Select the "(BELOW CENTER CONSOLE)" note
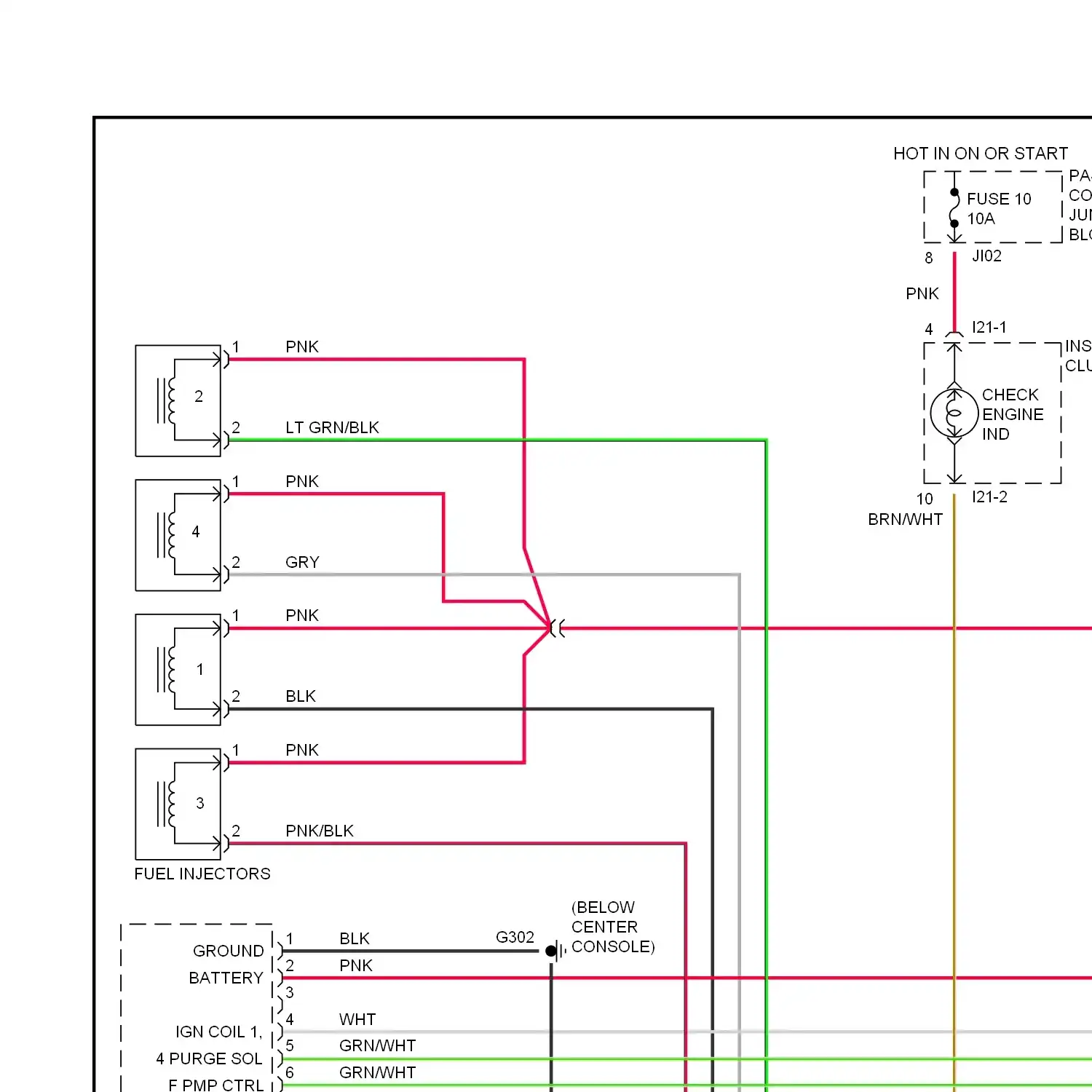Image resolution: width=1092 pixels, height=1092 pixels. [613, 927]
